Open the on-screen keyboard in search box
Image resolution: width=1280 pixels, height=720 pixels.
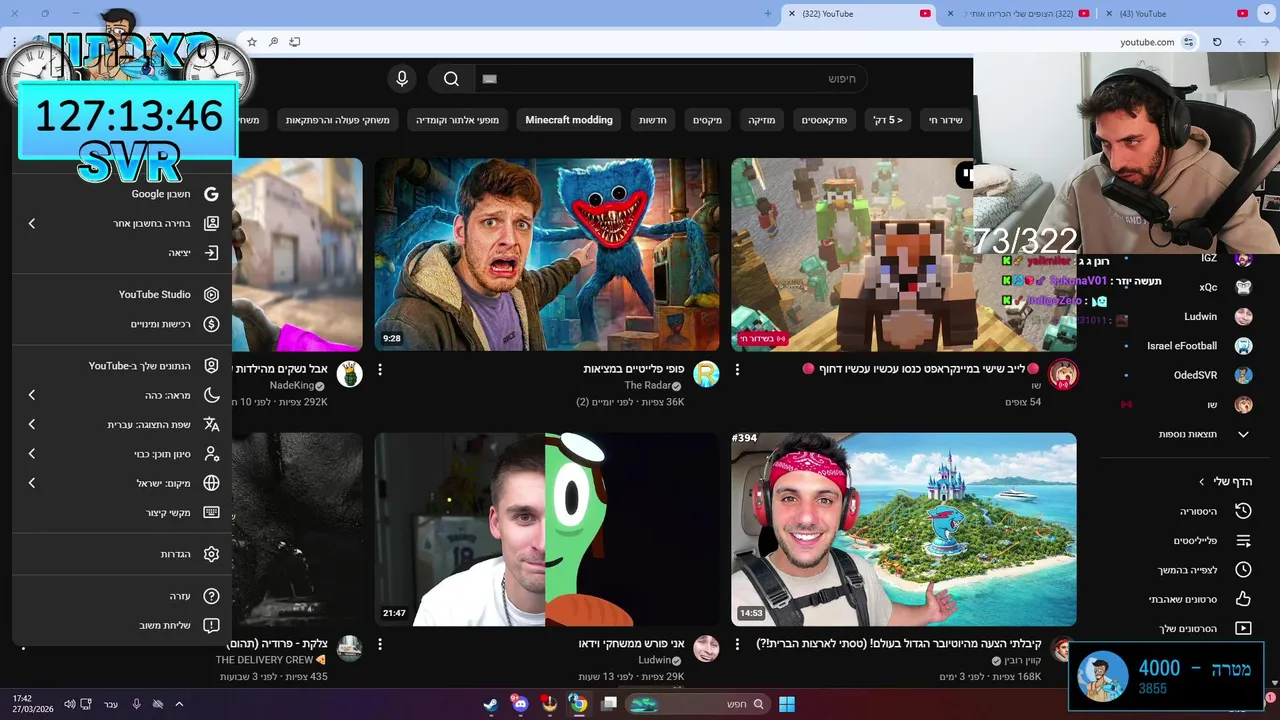489,79
